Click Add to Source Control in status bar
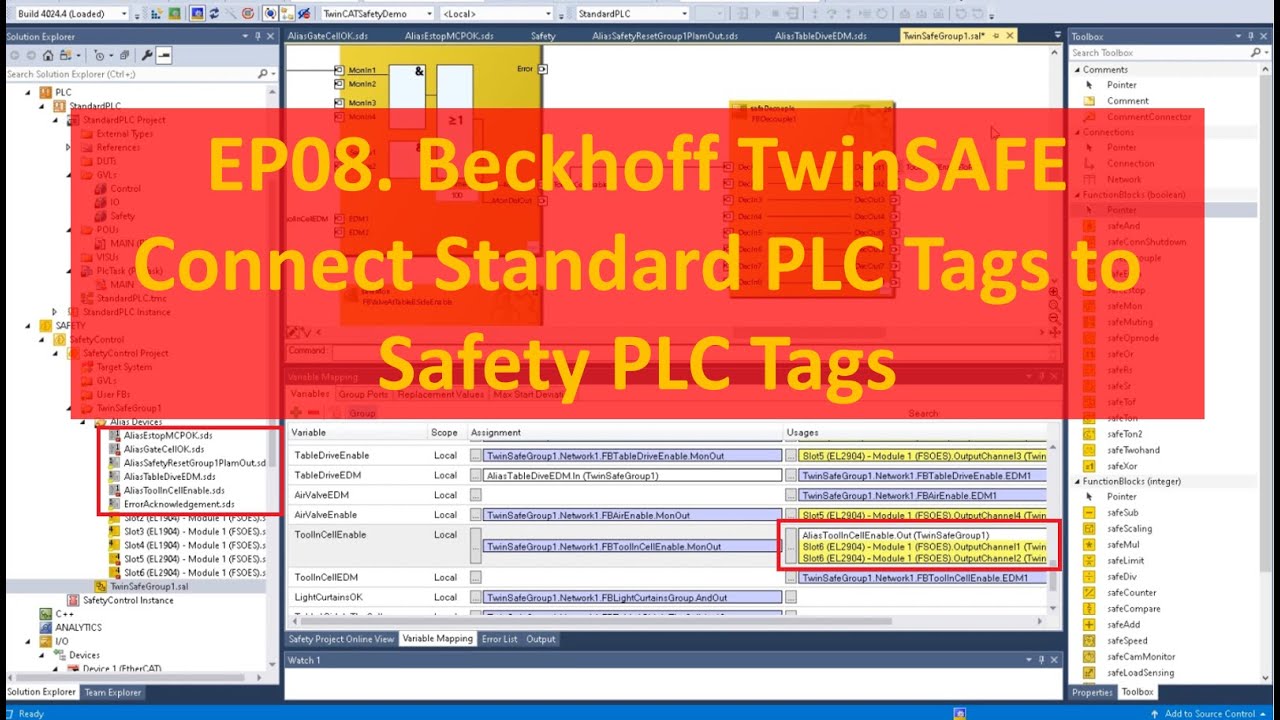The height and width of the screenshot is (720, 1280). [x=1209, y=713]
